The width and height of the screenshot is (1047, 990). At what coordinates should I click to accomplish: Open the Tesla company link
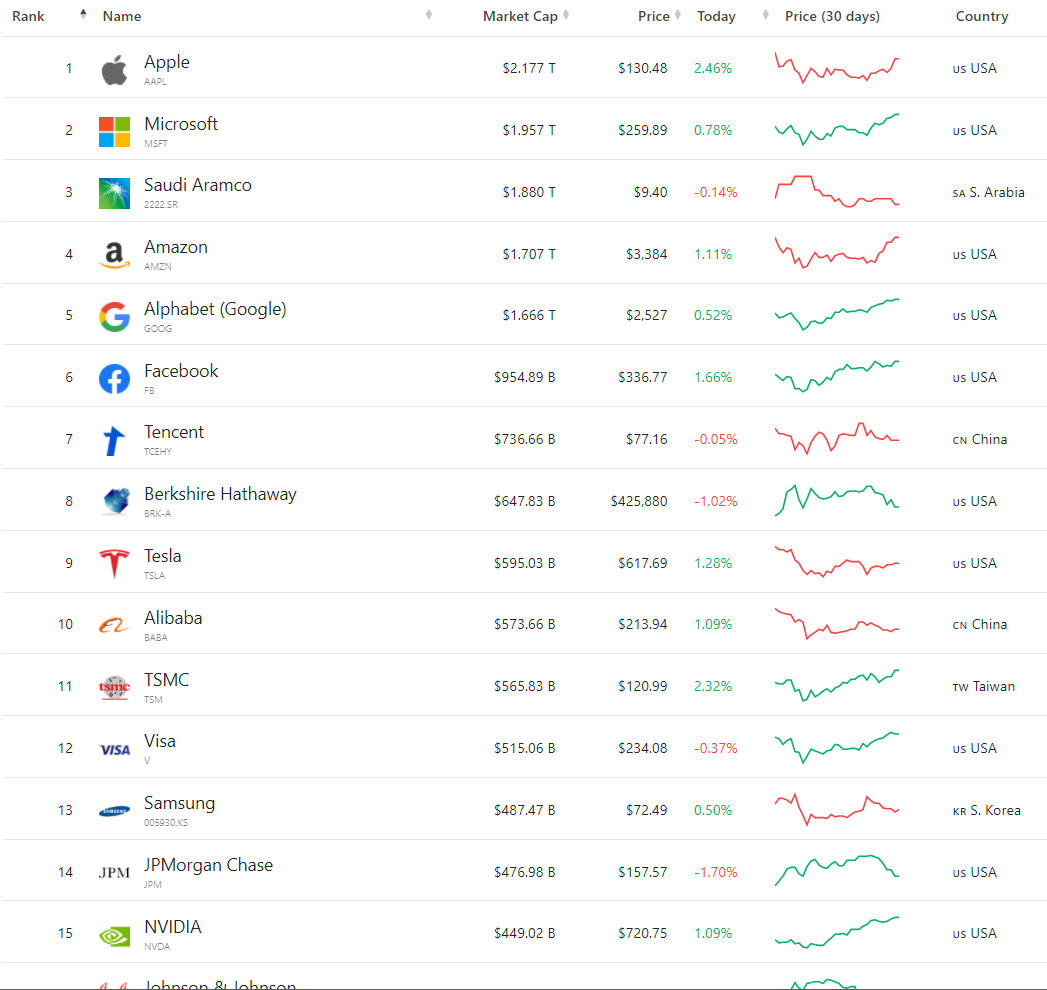162,556
